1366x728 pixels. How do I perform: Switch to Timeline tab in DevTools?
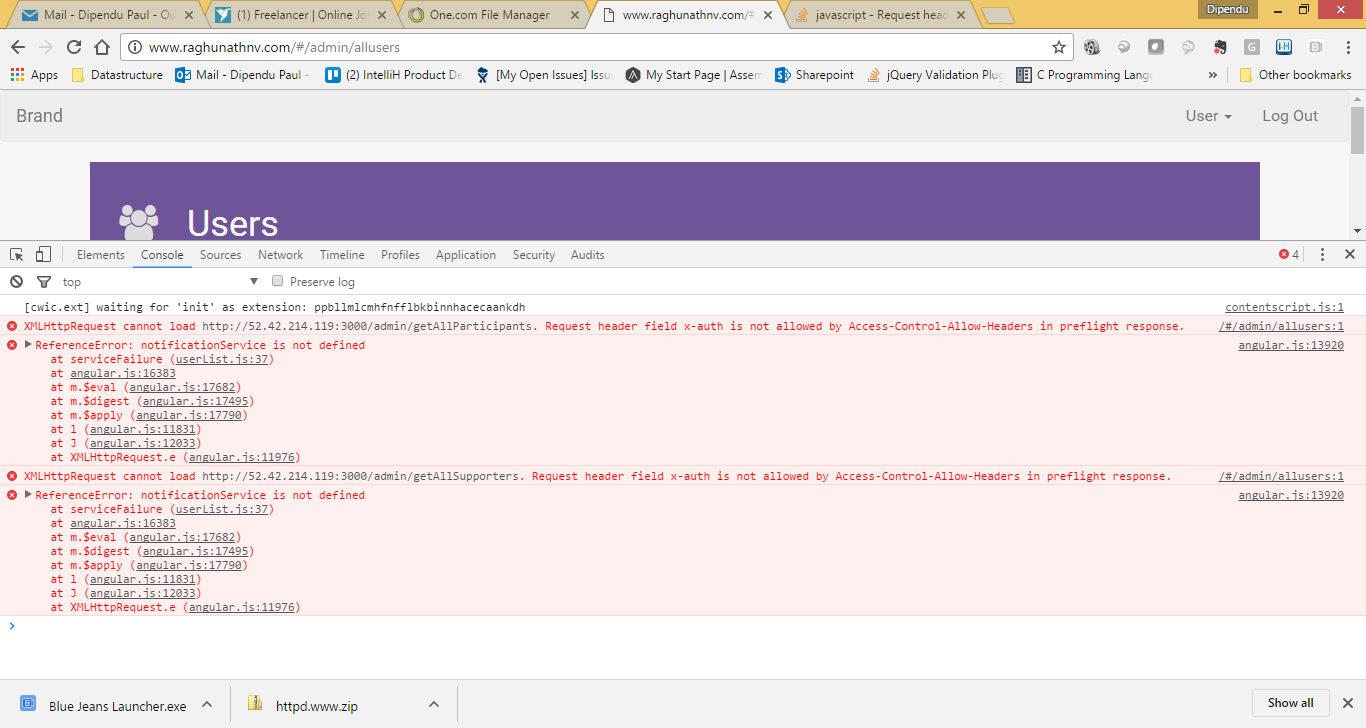pos(342,255)
